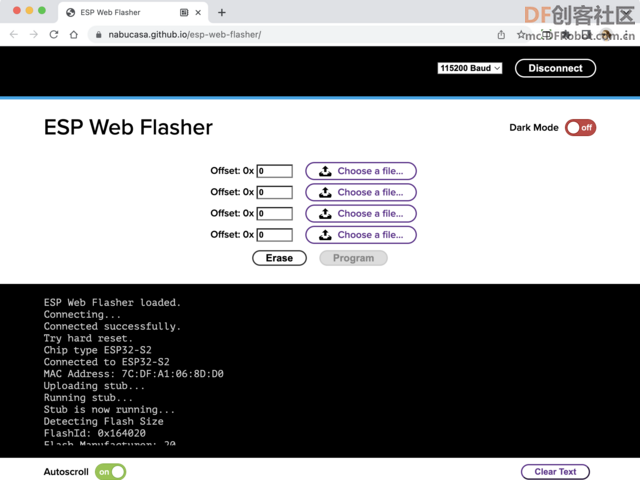Choose a file for the second offset

[361, 192]
